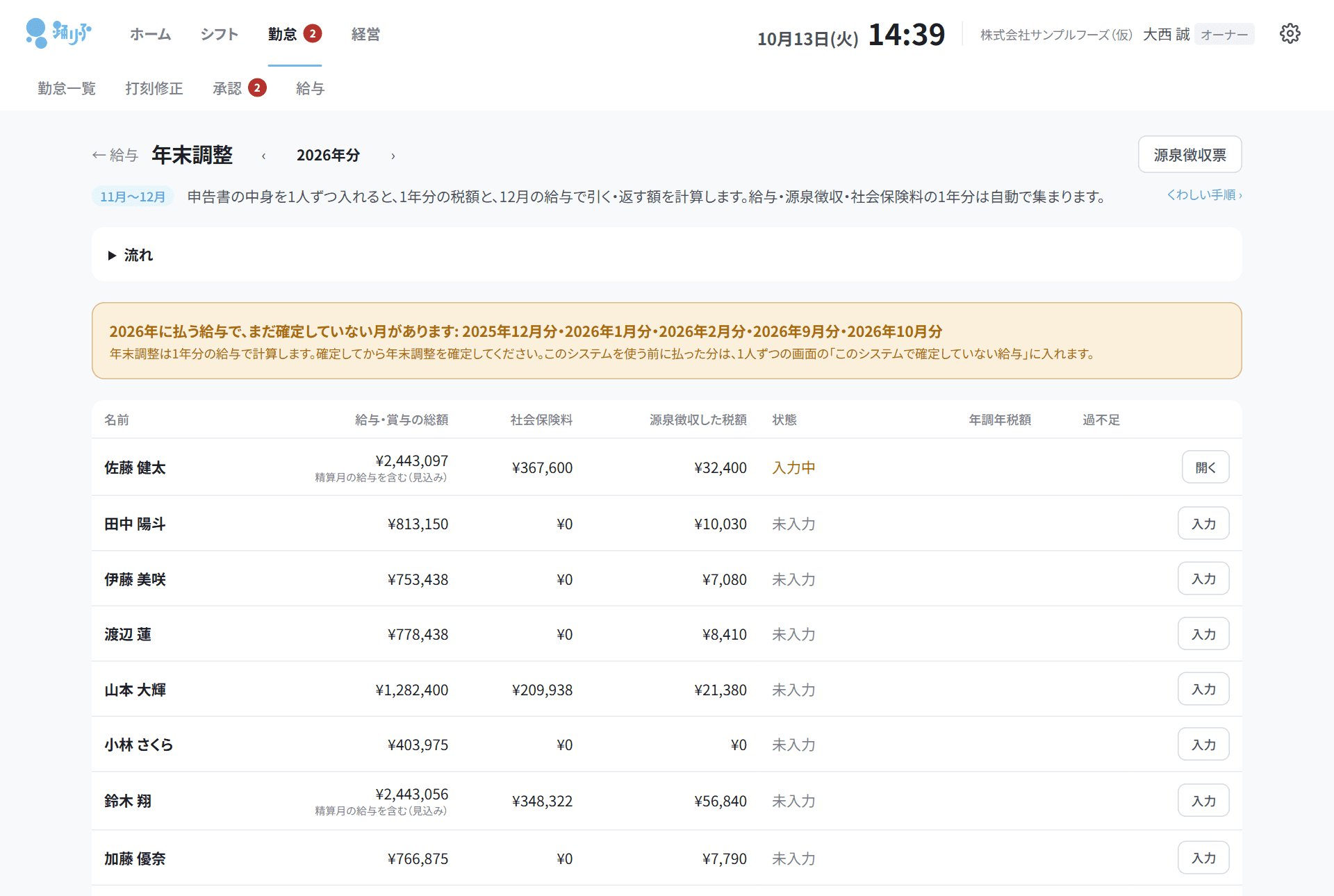This screenshot has height=896, width=1334.
Task: Click the オーナー role badge
Action: (x=1224, y=35)
